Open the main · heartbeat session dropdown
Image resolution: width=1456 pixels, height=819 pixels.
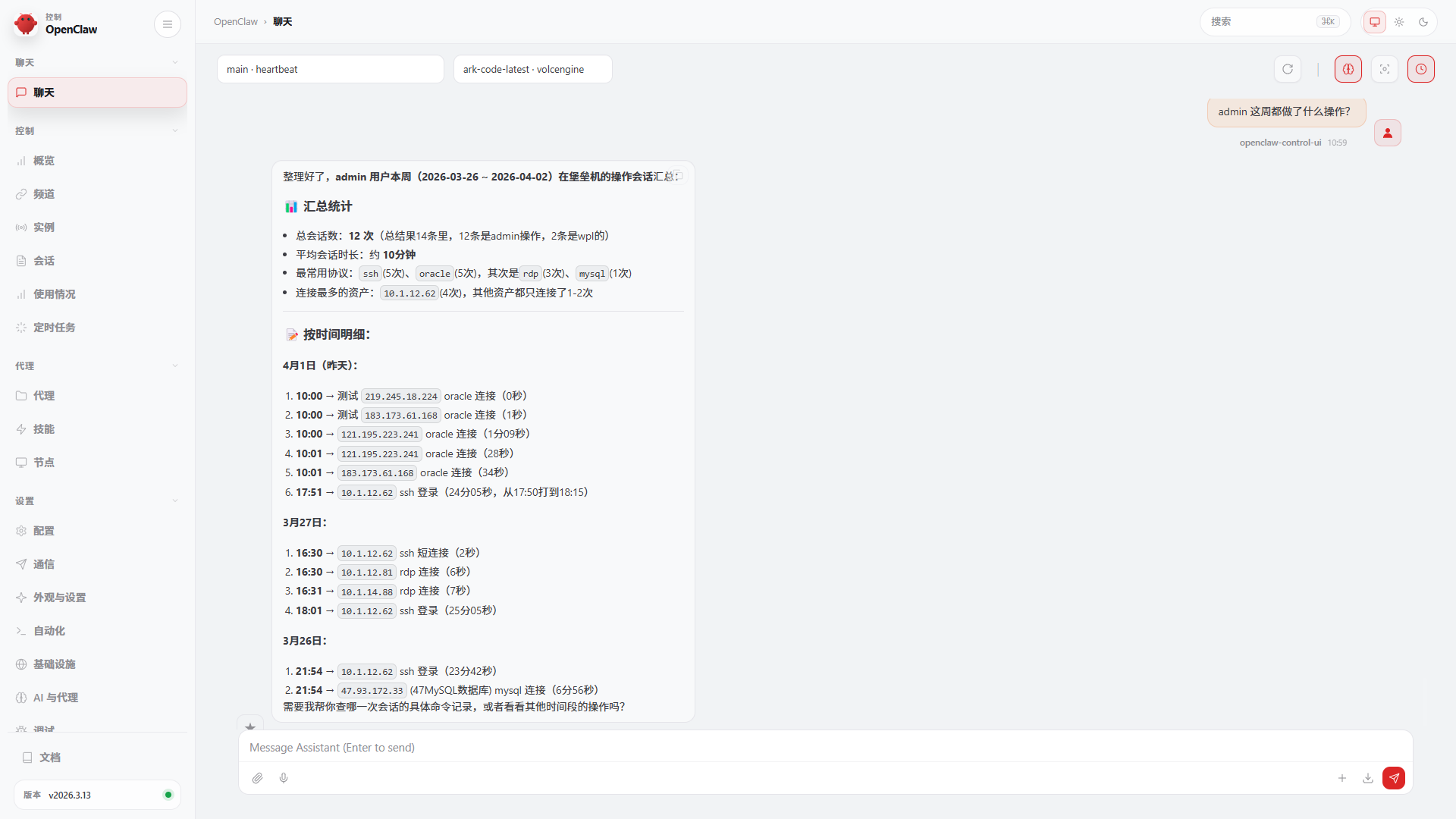click(330, 69)
